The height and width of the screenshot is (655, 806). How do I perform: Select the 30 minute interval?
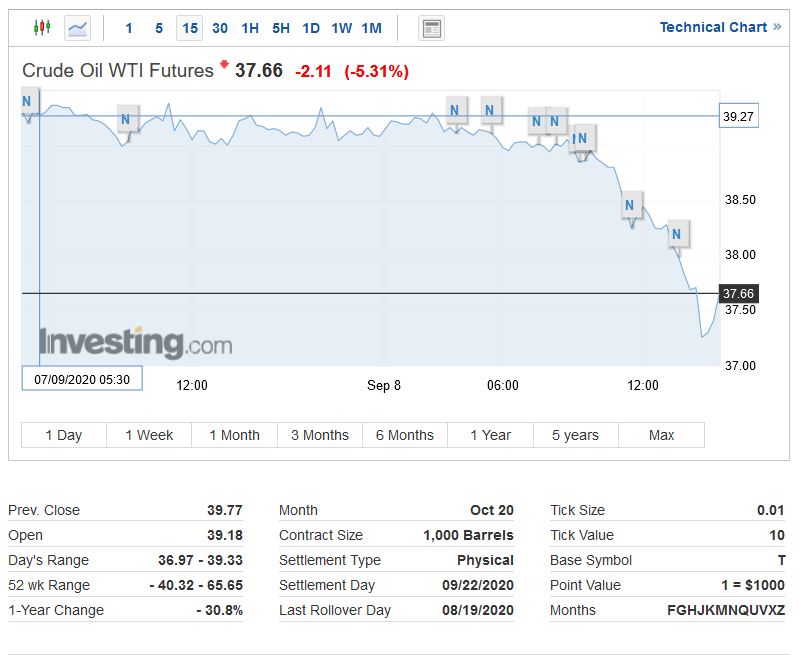click(x=220, y=28)
